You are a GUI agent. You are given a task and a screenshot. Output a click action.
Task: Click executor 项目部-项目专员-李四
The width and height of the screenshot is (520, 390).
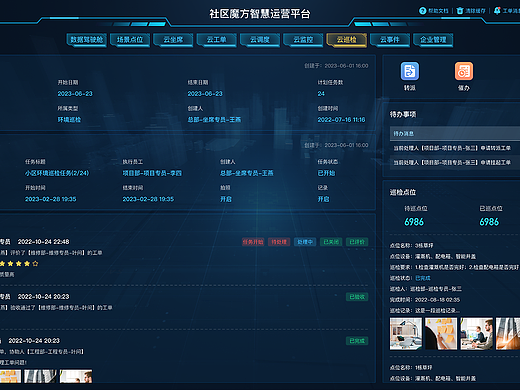click(152, 173)
